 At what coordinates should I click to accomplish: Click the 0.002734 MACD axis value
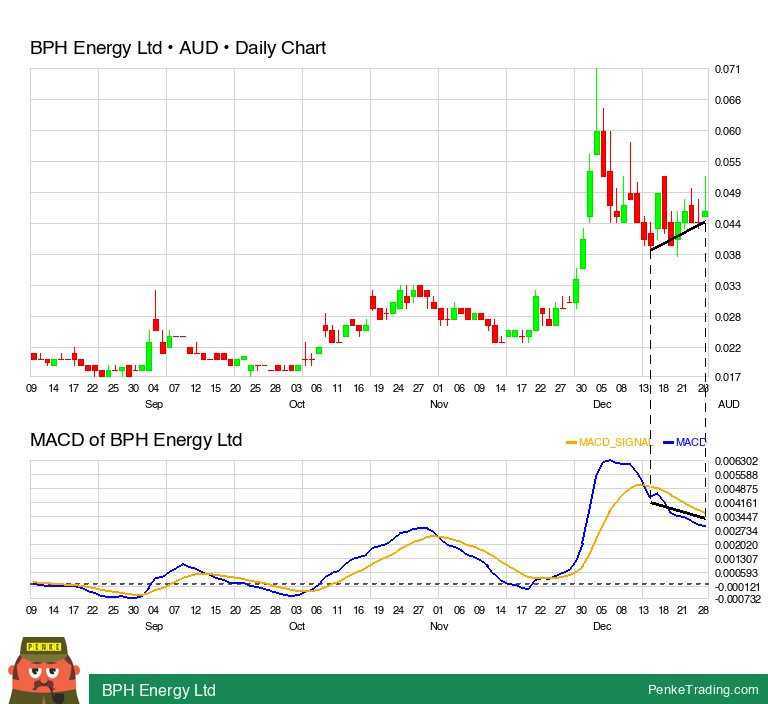pos(736,531)
